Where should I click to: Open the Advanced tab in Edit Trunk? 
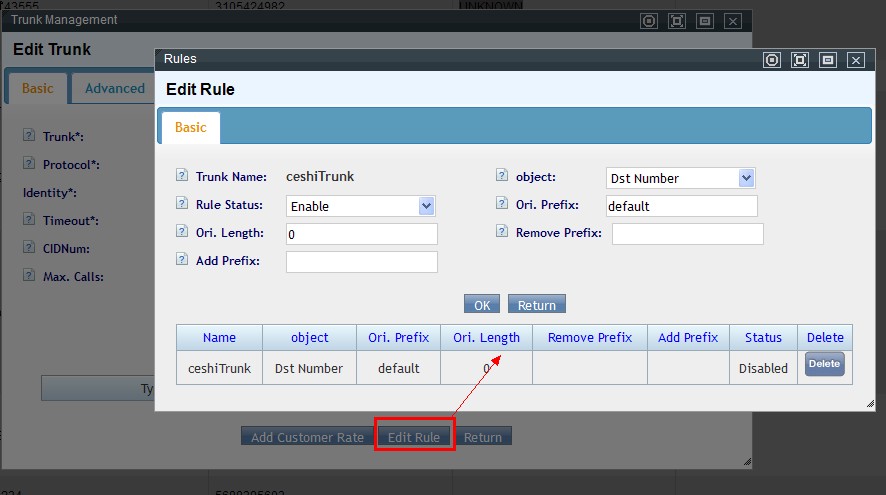coord(114,88)
